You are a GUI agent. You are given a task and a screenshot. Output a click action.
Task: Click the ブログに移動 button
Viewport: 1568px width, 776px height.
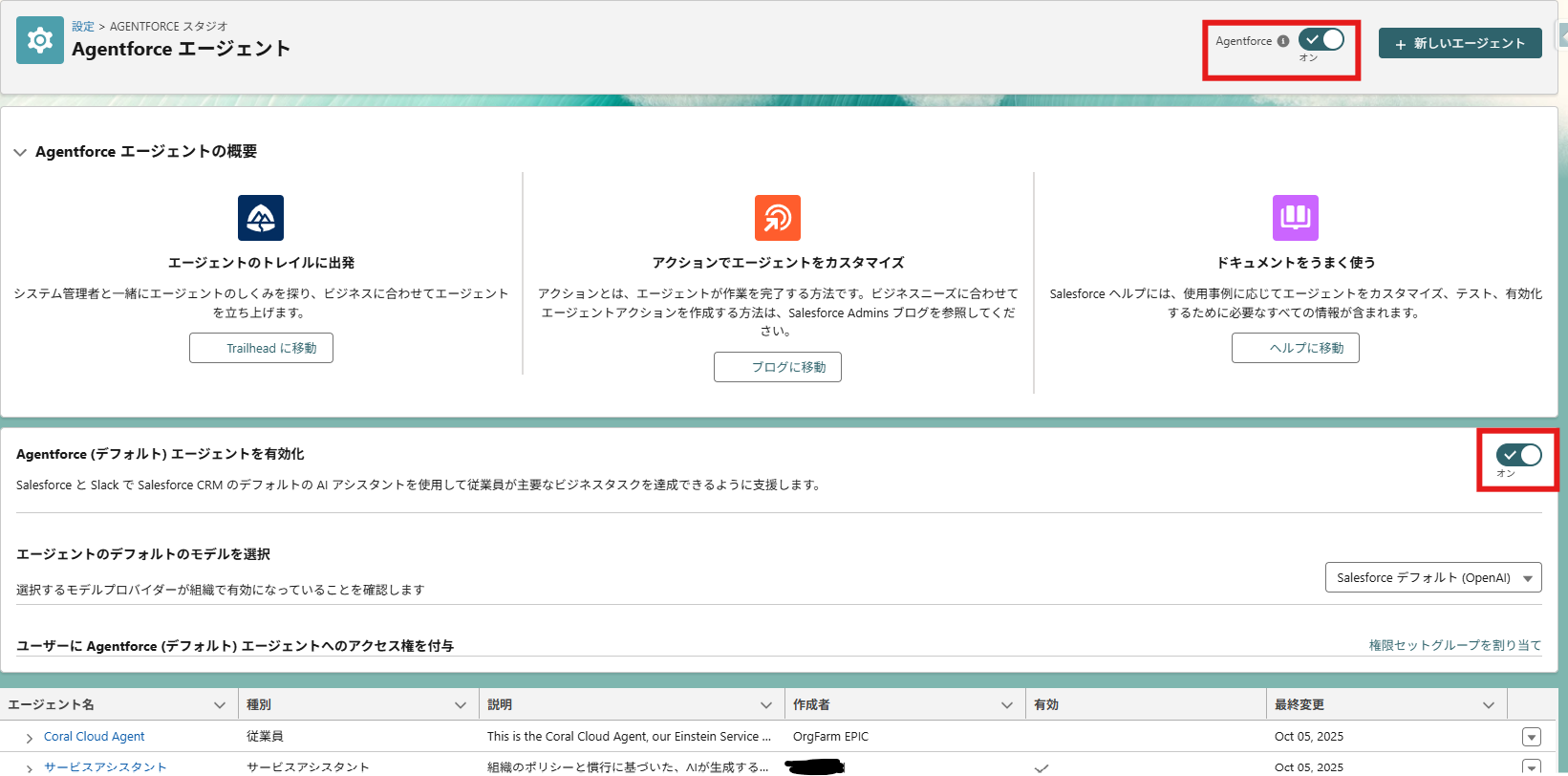(777, 367)
